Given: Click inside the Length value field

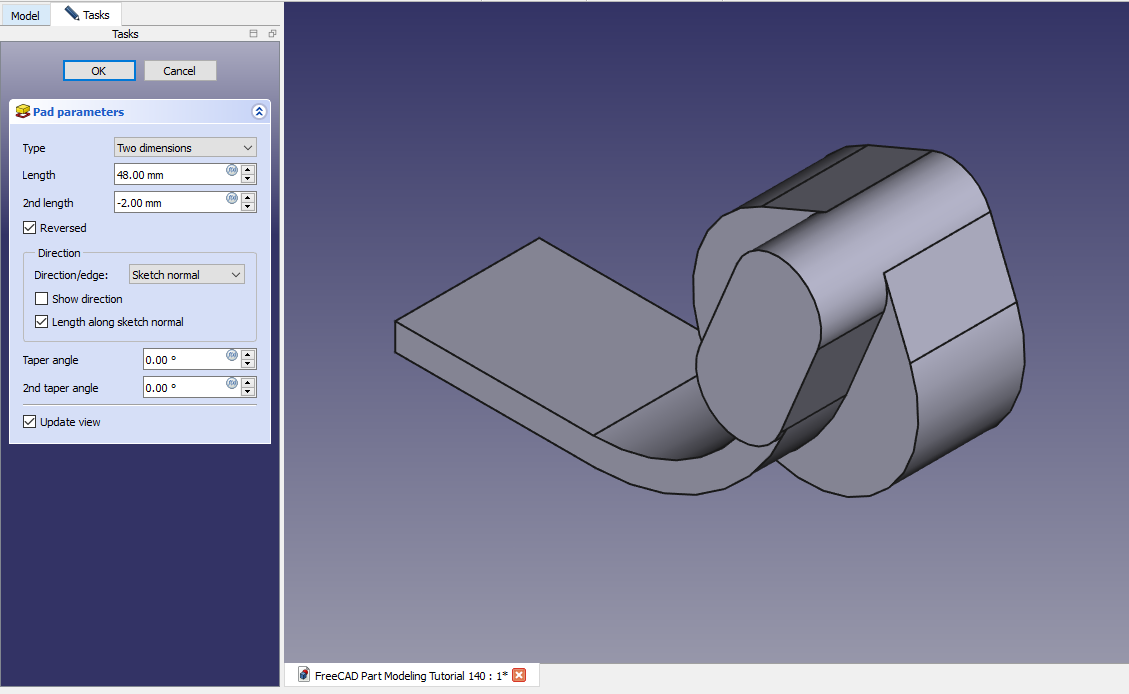Looking at the screenshot, I should coord(168,175).
